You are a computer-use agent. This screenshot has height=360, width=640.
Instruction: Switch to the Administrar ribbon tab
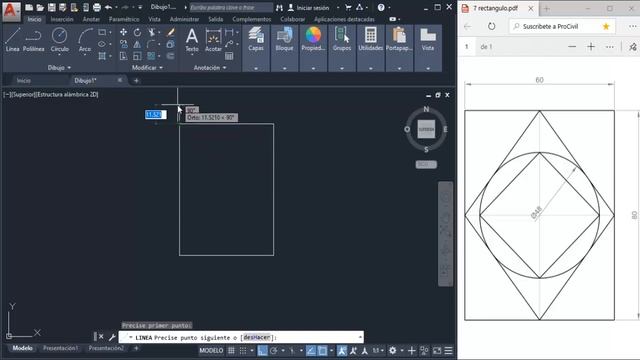[x=184, y=19]
